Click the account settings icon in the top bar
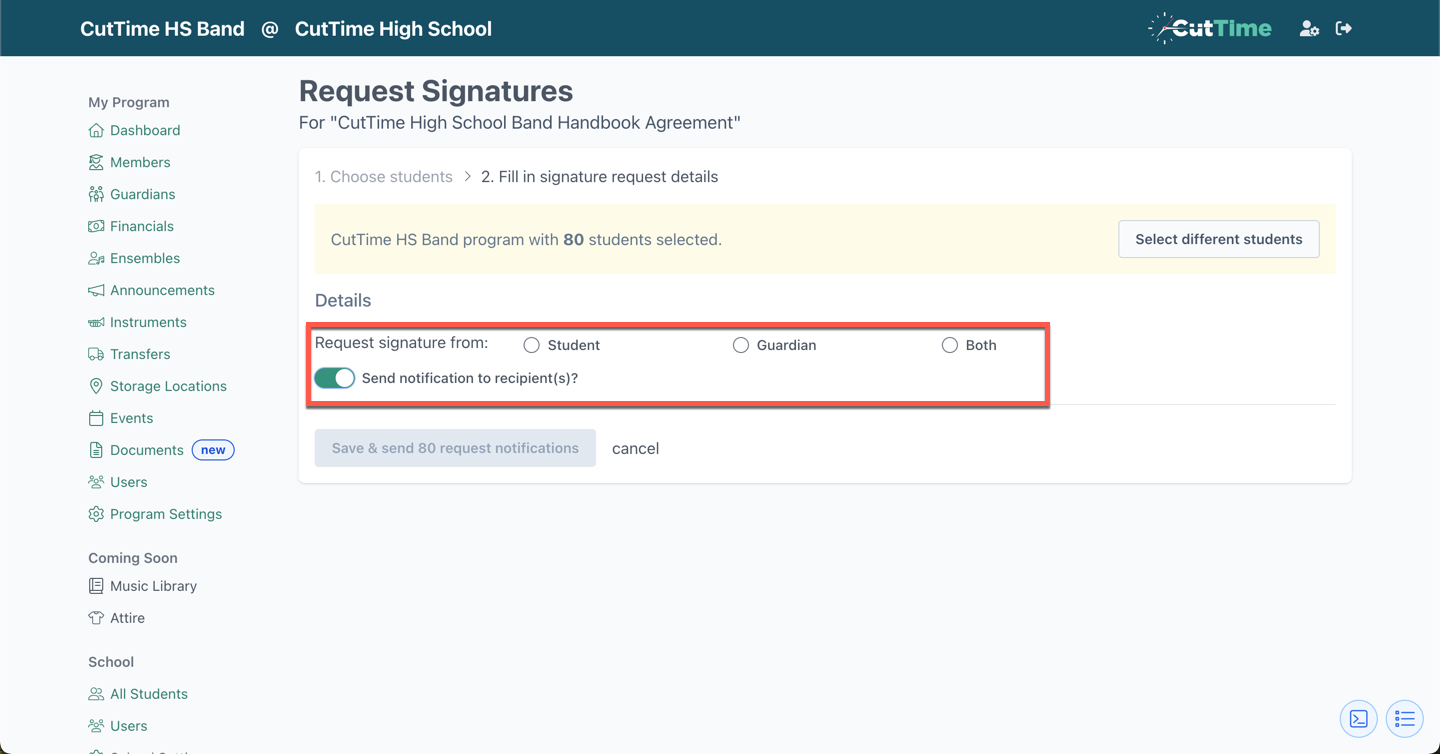 click(x=1309, y=28)
